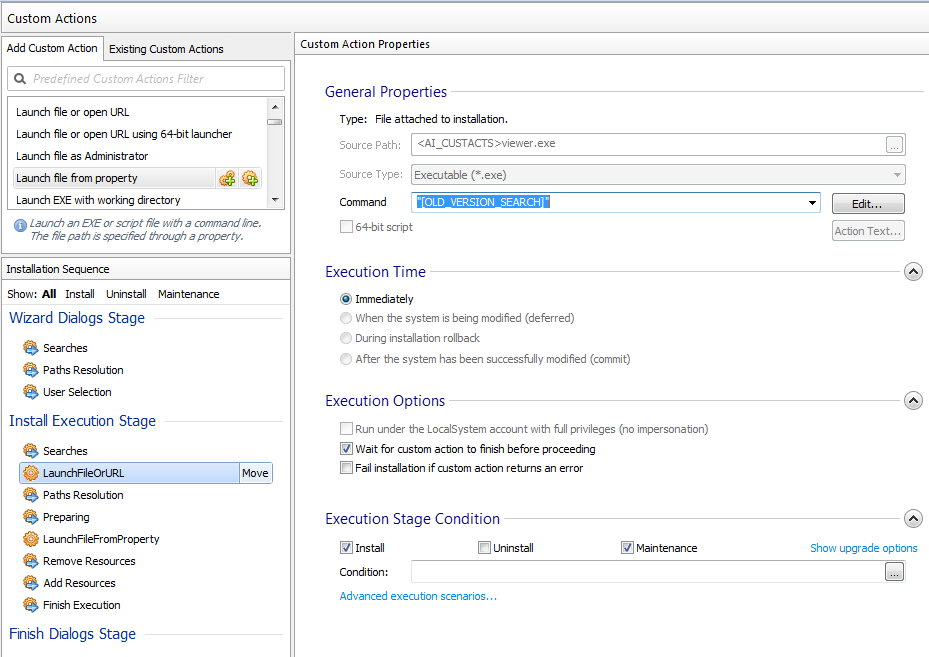Select the Preparing action icon

(30, 517)
